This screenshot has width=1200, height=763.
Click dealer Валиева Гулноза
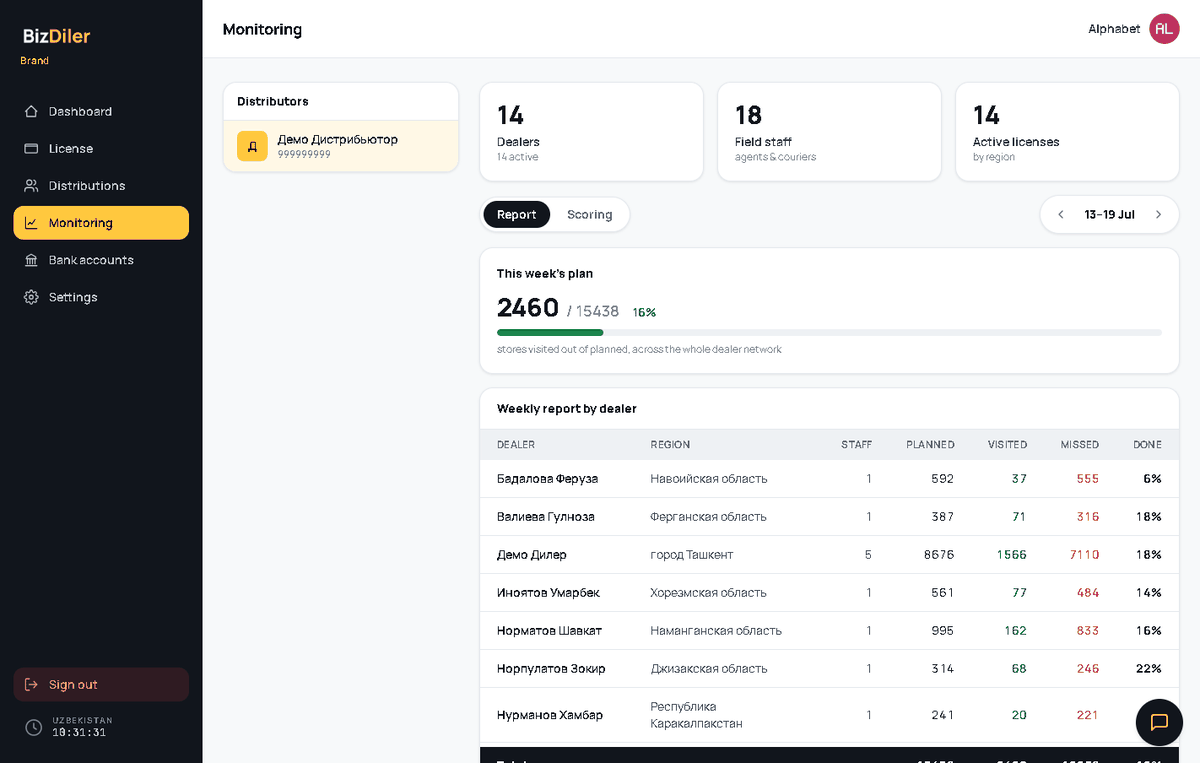click(546, 517)
